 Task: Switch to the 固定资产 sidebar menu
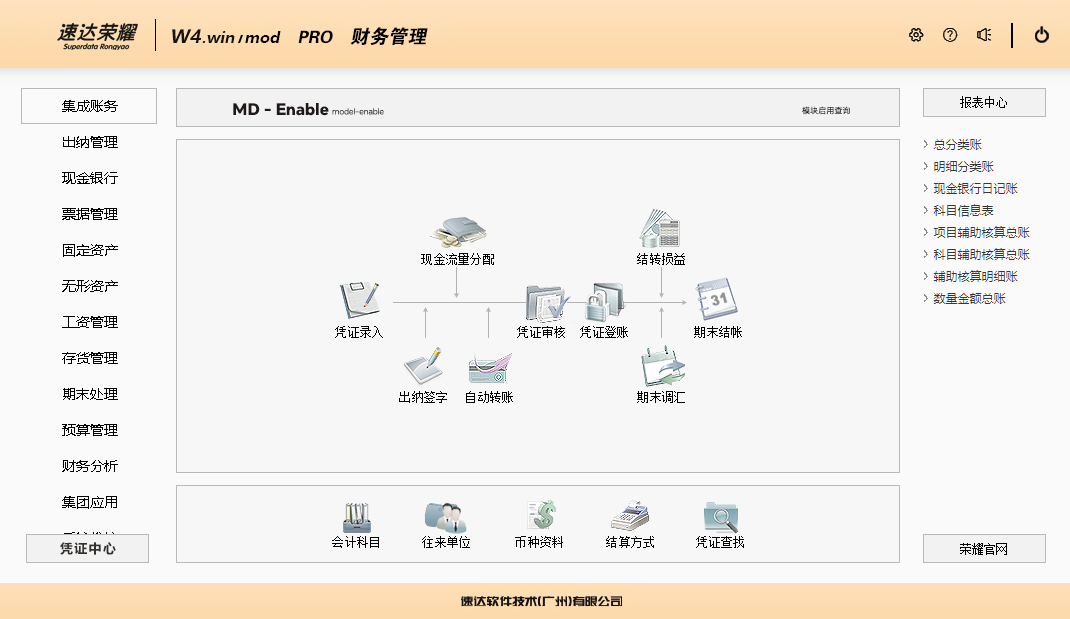pos(89,250)
